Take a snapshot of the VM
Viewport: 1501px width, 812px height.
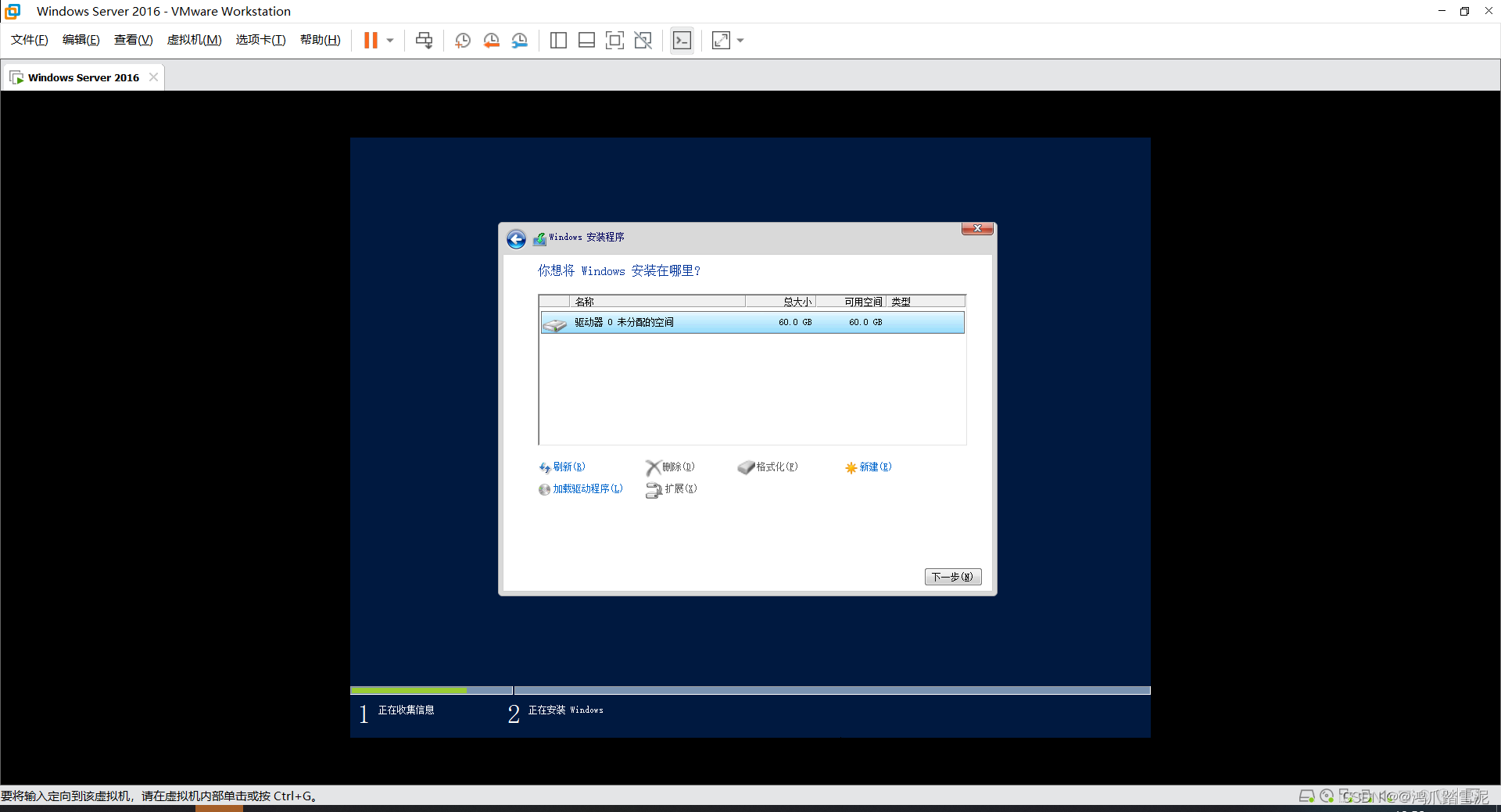click(463, 41)
